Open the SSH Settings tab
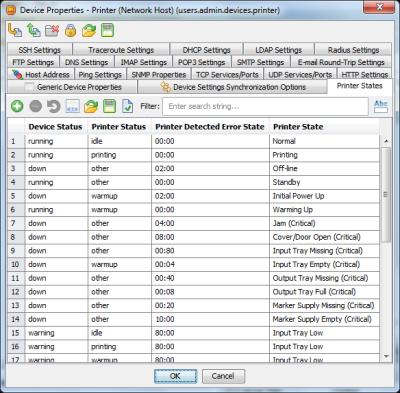The image size is (400, 393). coord(39,50)
